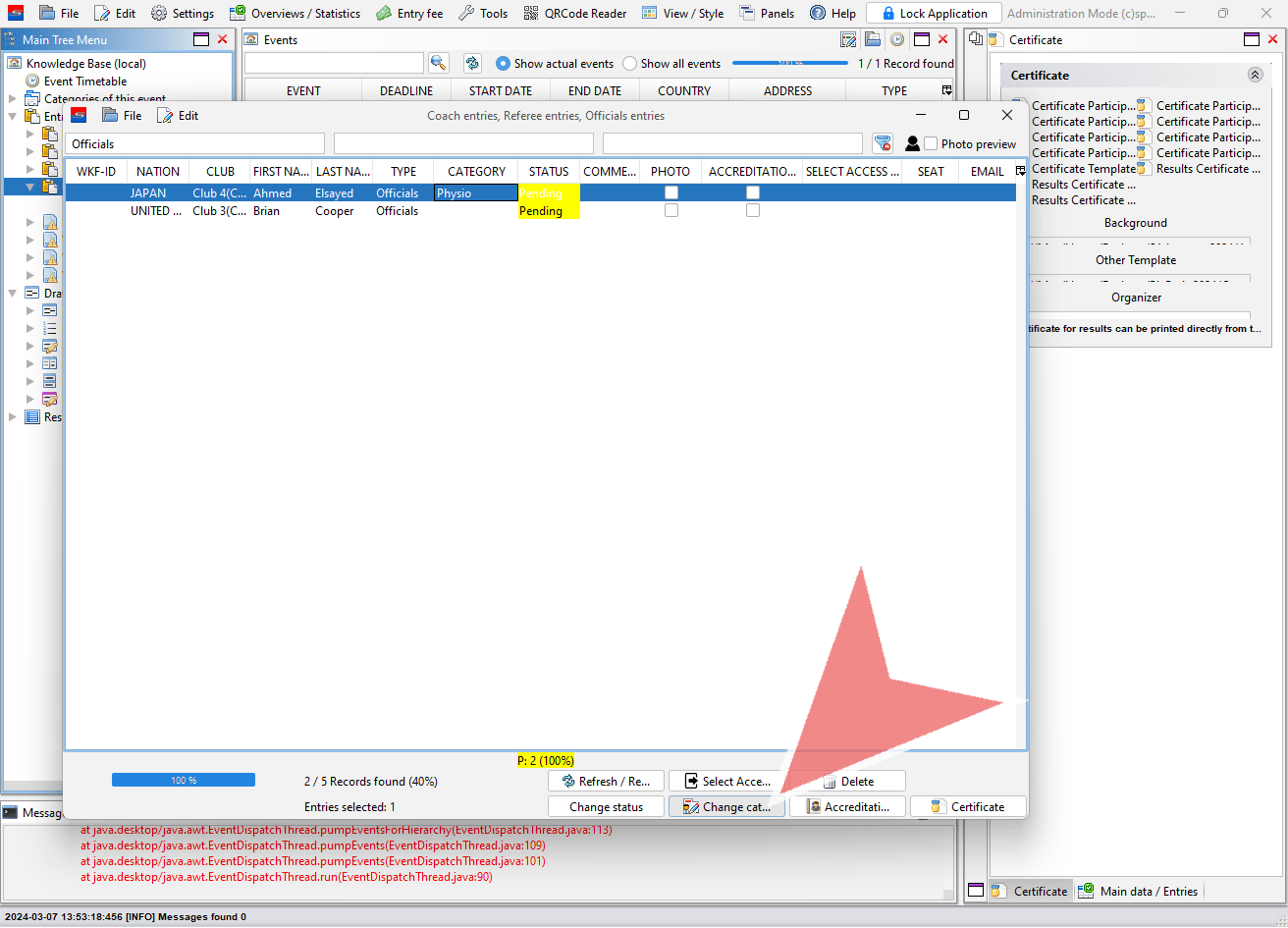1288x928 pixels.
Task: Click the blue 100 % progress bar
Action: 184,780
